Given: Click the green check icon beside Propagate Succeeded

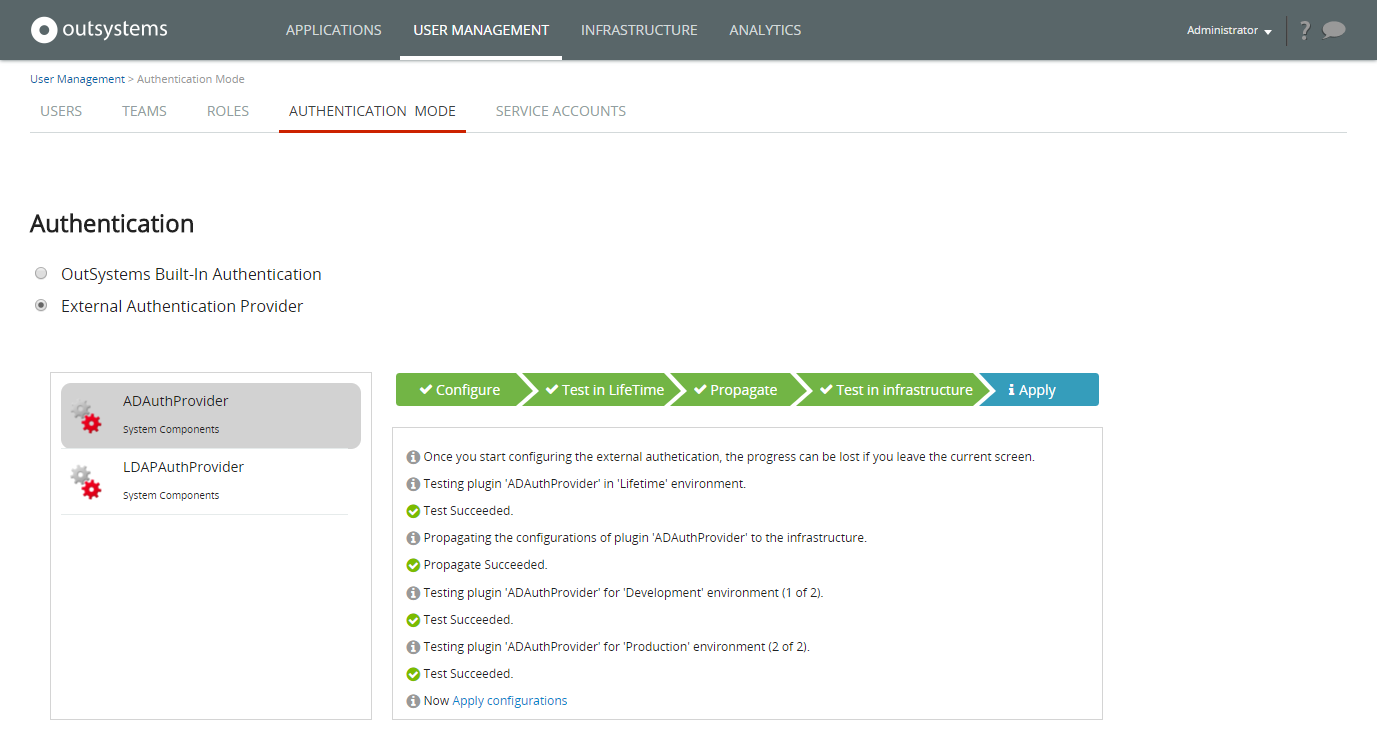Looking at the screenshot, I should coord(413,565).
